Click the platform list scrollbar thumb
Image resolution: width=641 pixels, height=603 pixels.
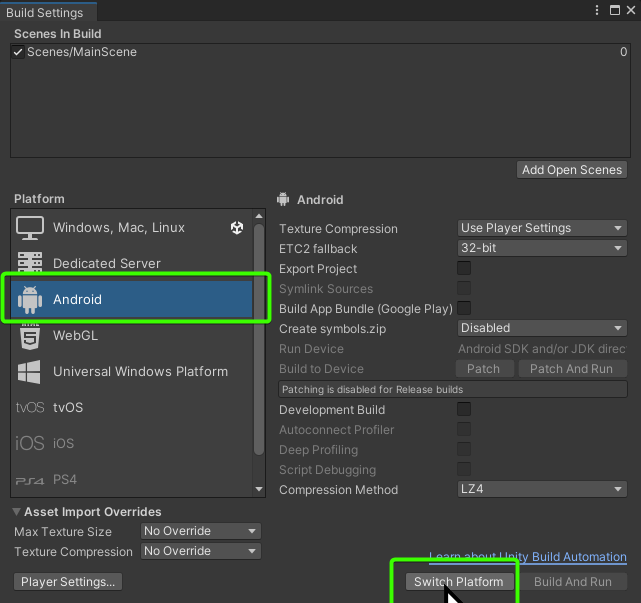[x=259, y=339]
